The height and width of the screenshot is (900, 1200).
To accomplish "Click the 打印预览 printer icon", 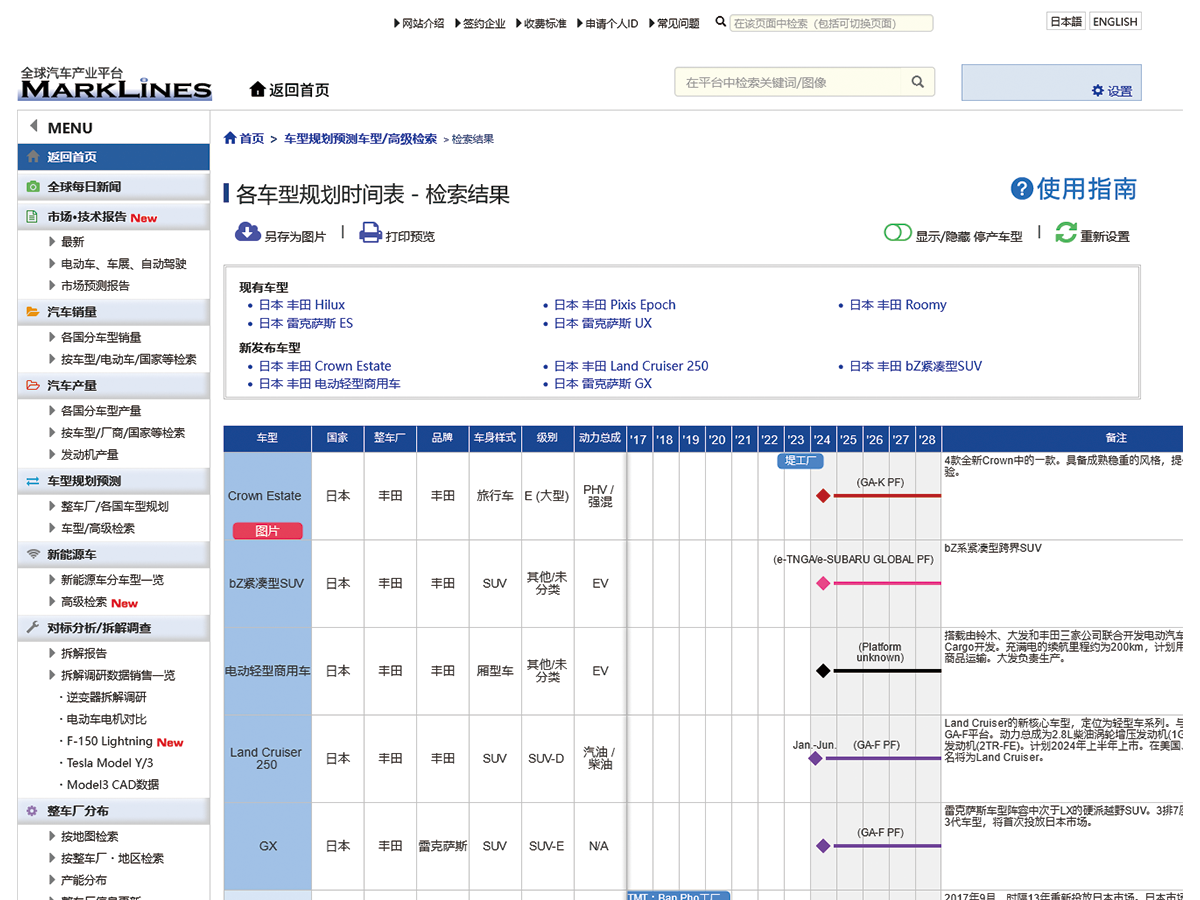I will 371,233.
